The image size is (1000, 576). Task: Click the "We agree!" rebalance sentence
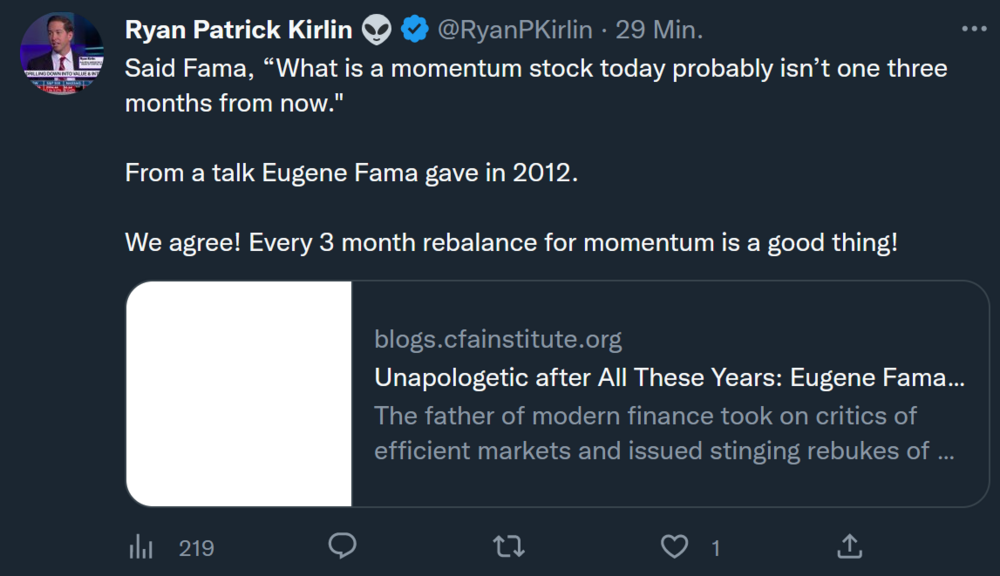(x=511, y=242)
